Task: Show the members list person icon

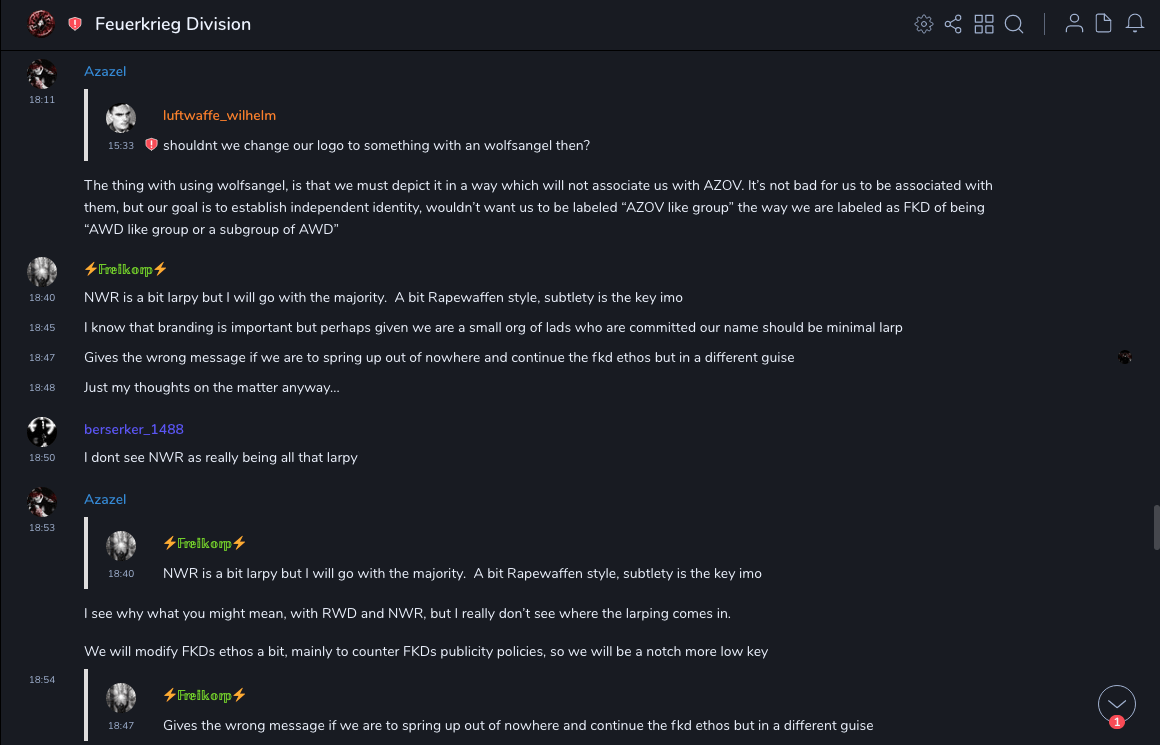Action: (1074, 24)
